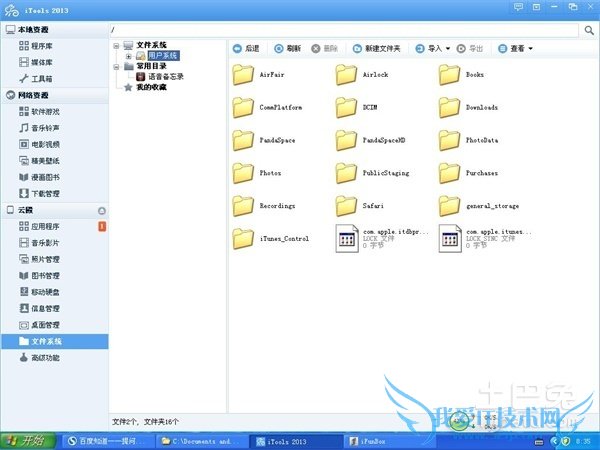The height and width of the screenshot is (450, 600).
Task: Select the PandaSpaceMD folder
Action: 370,140
